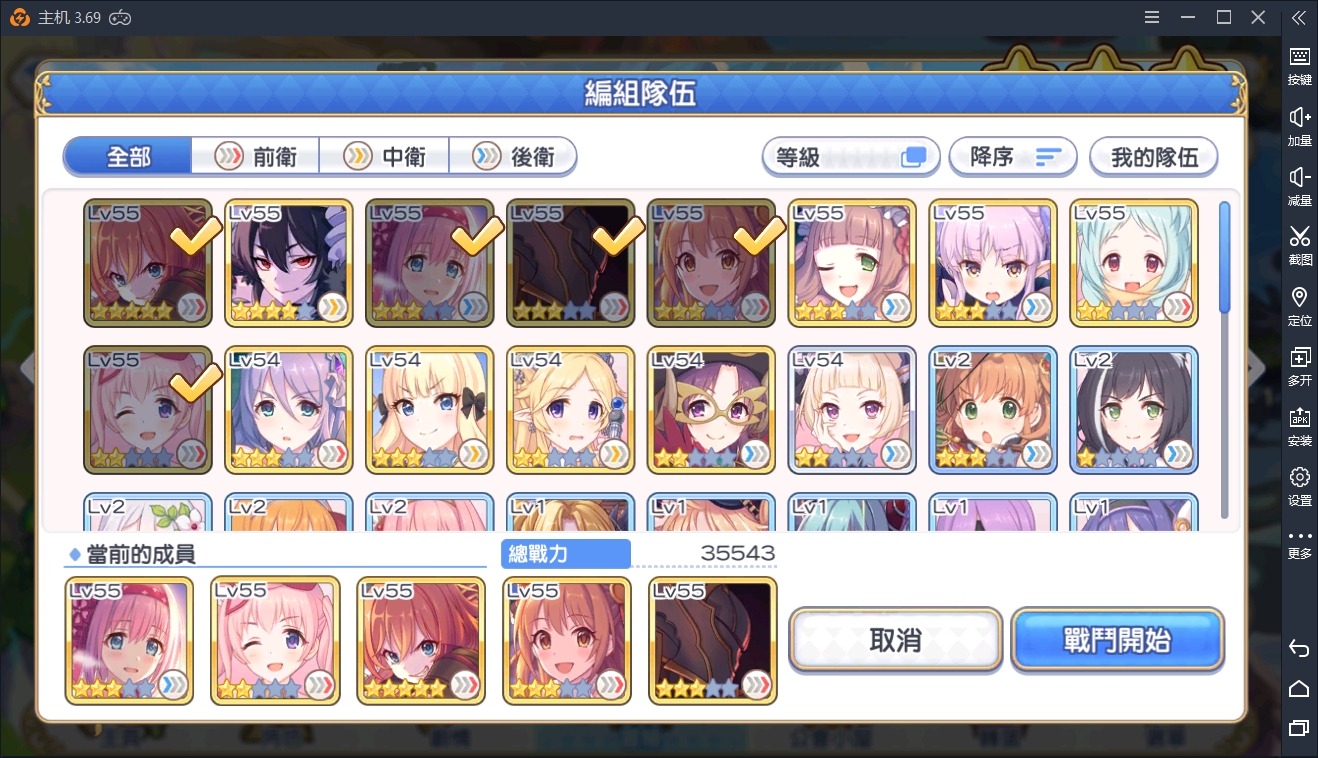Increase volume with 加量 icon
Screen dimensions: 1318x758
(x=1299, y=117)
